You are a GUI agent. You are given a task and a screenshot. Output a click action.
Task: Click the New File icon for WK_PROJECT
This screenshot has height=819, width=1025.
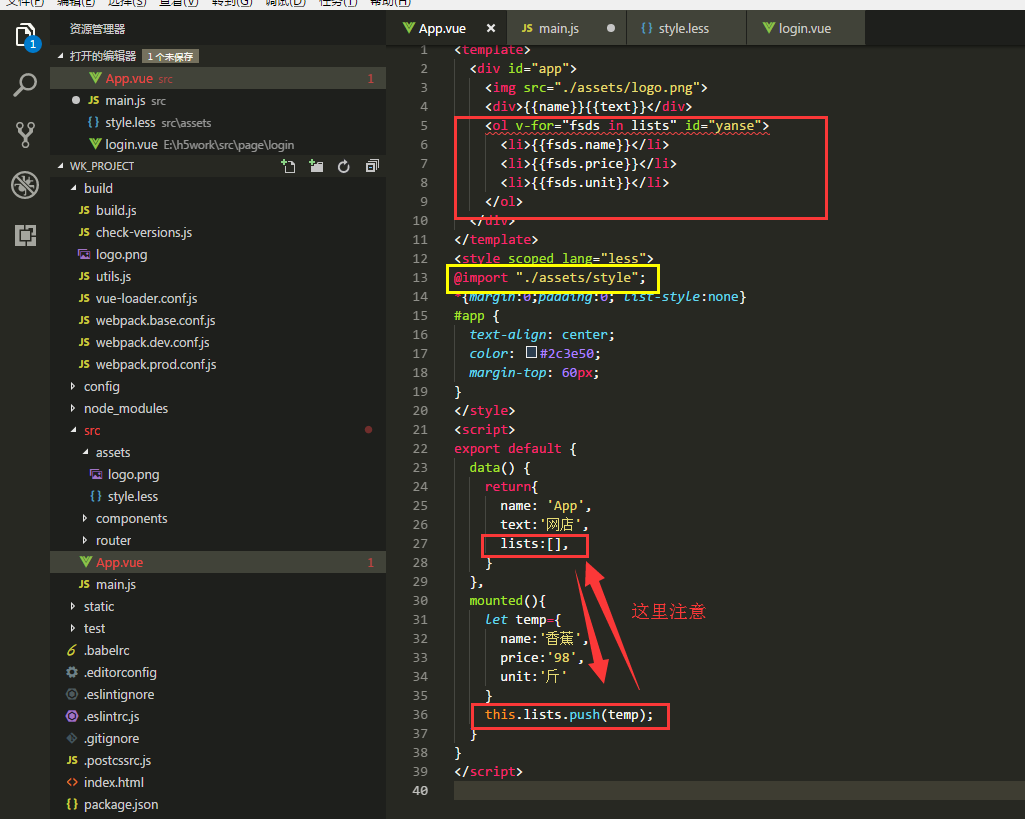tap(288, 166)
